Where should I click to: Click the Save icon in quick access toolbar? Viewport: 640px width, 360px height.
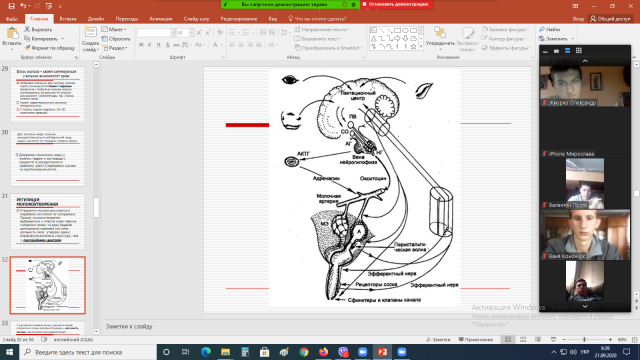(x=11, y=6)
